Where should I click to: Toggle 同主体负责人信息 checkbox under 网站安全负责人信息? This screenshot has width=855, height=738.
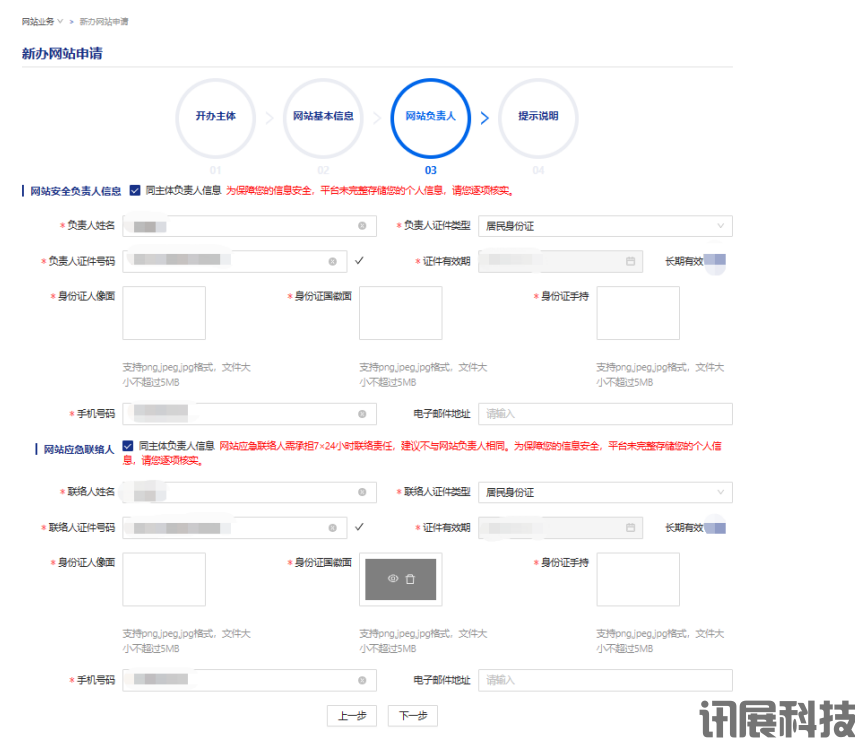(135, 190)
